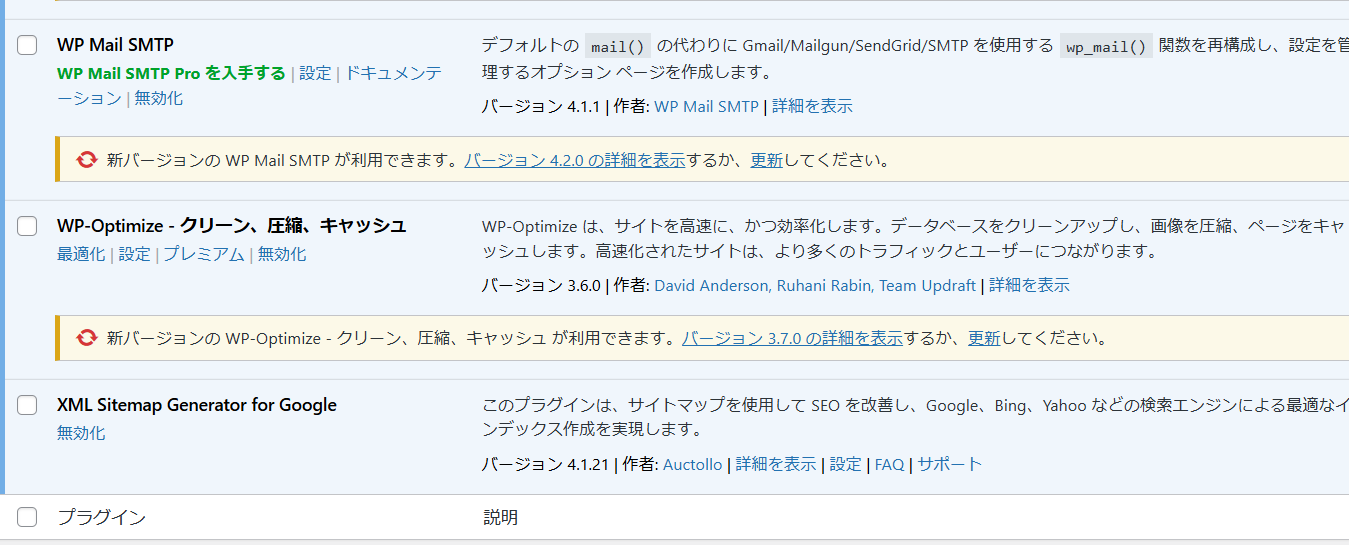This screenshot has width=1349, height=545.
Task: Click 詳細を表示 for WP Mail SMTP version 4.1.1
Action: tap(812, 106)
